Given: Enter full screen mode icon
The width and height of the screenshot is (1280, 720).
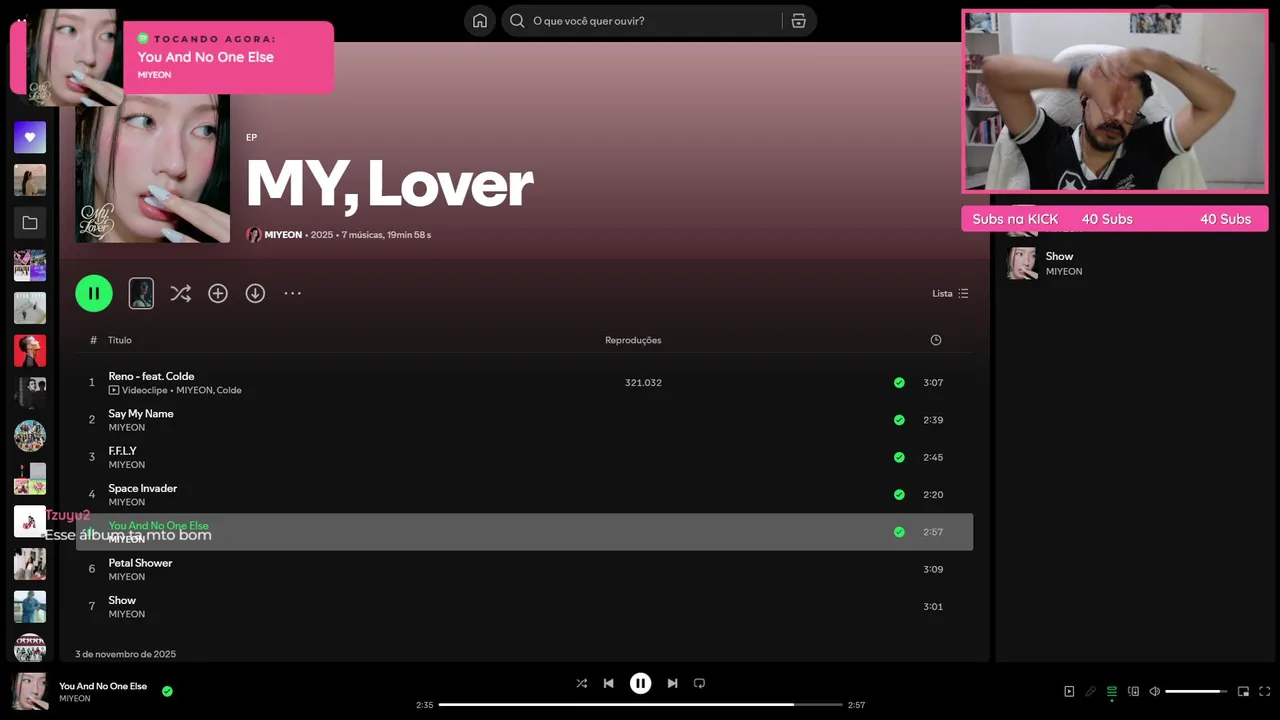Looking at the screenshot, I should 1264,691.
